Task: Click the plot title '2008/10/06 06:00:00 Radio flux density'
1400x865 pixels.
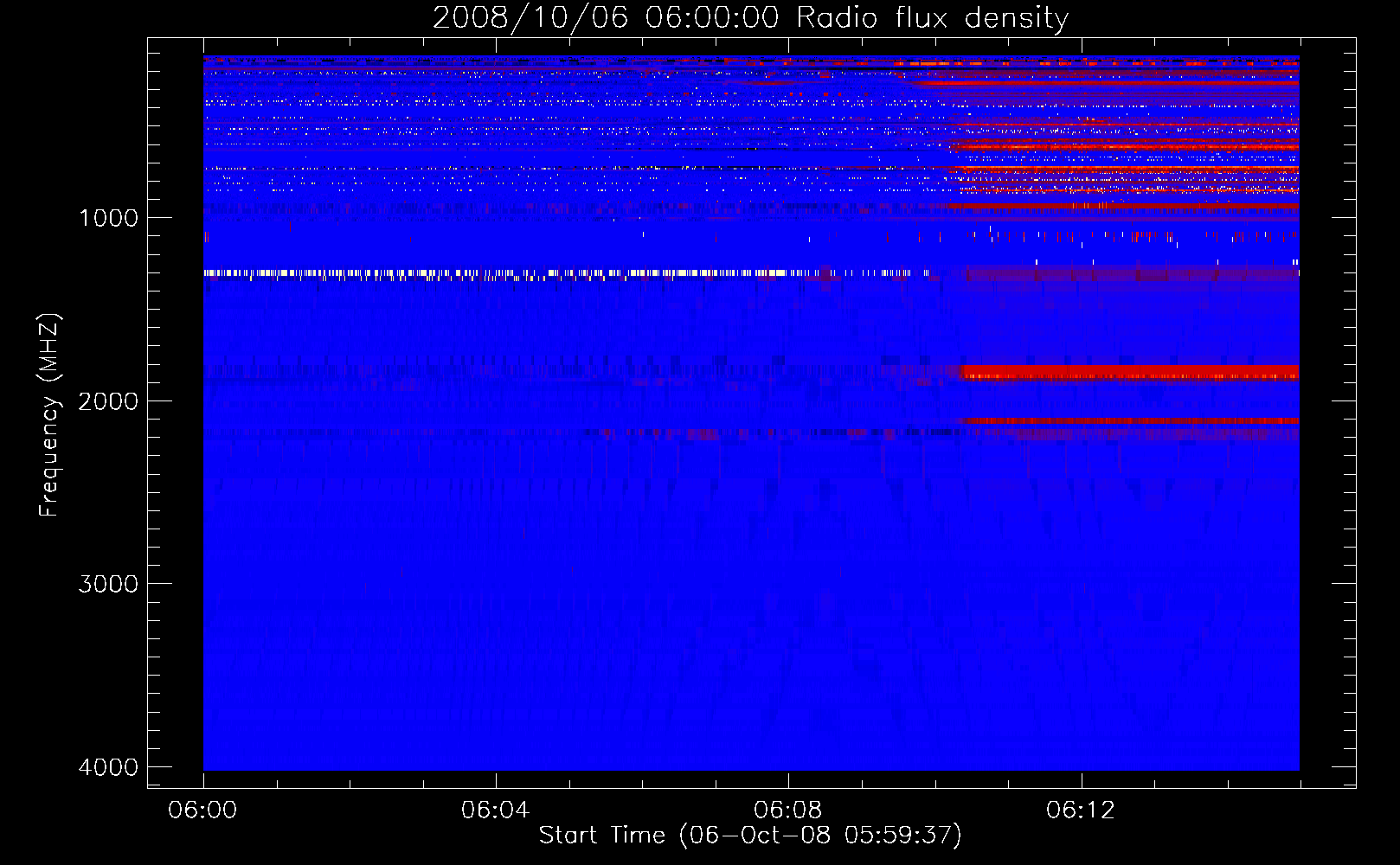Action: click(x=750, y=18)
